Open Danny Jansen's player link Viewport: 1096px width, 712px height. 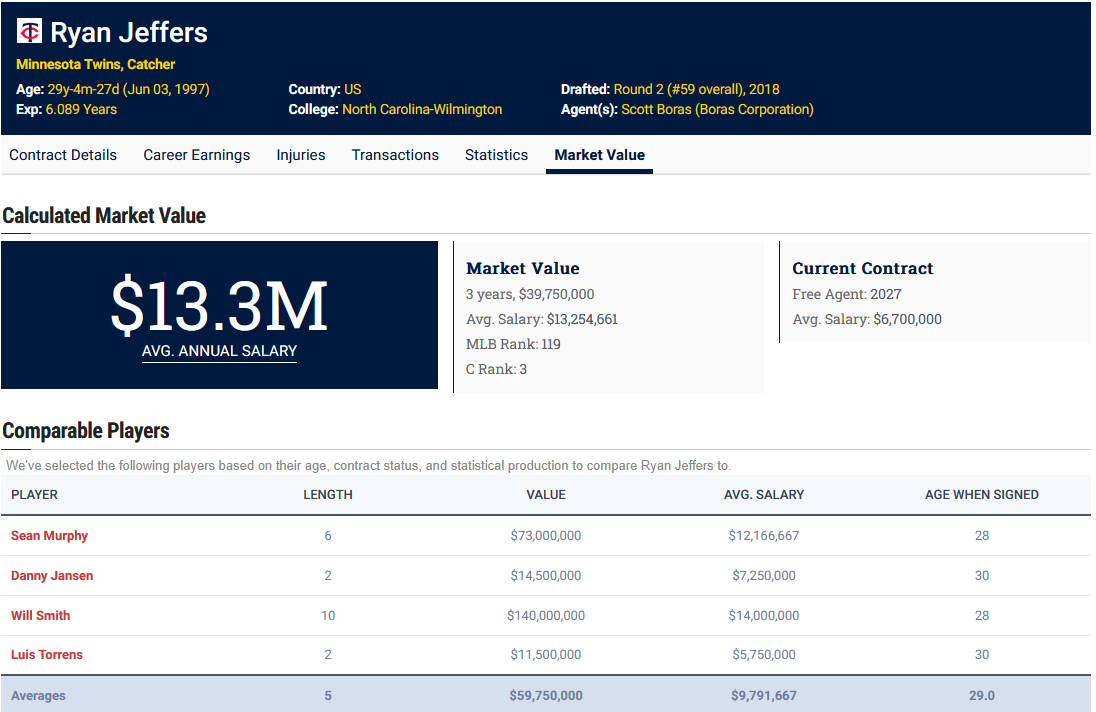(52, 576)
